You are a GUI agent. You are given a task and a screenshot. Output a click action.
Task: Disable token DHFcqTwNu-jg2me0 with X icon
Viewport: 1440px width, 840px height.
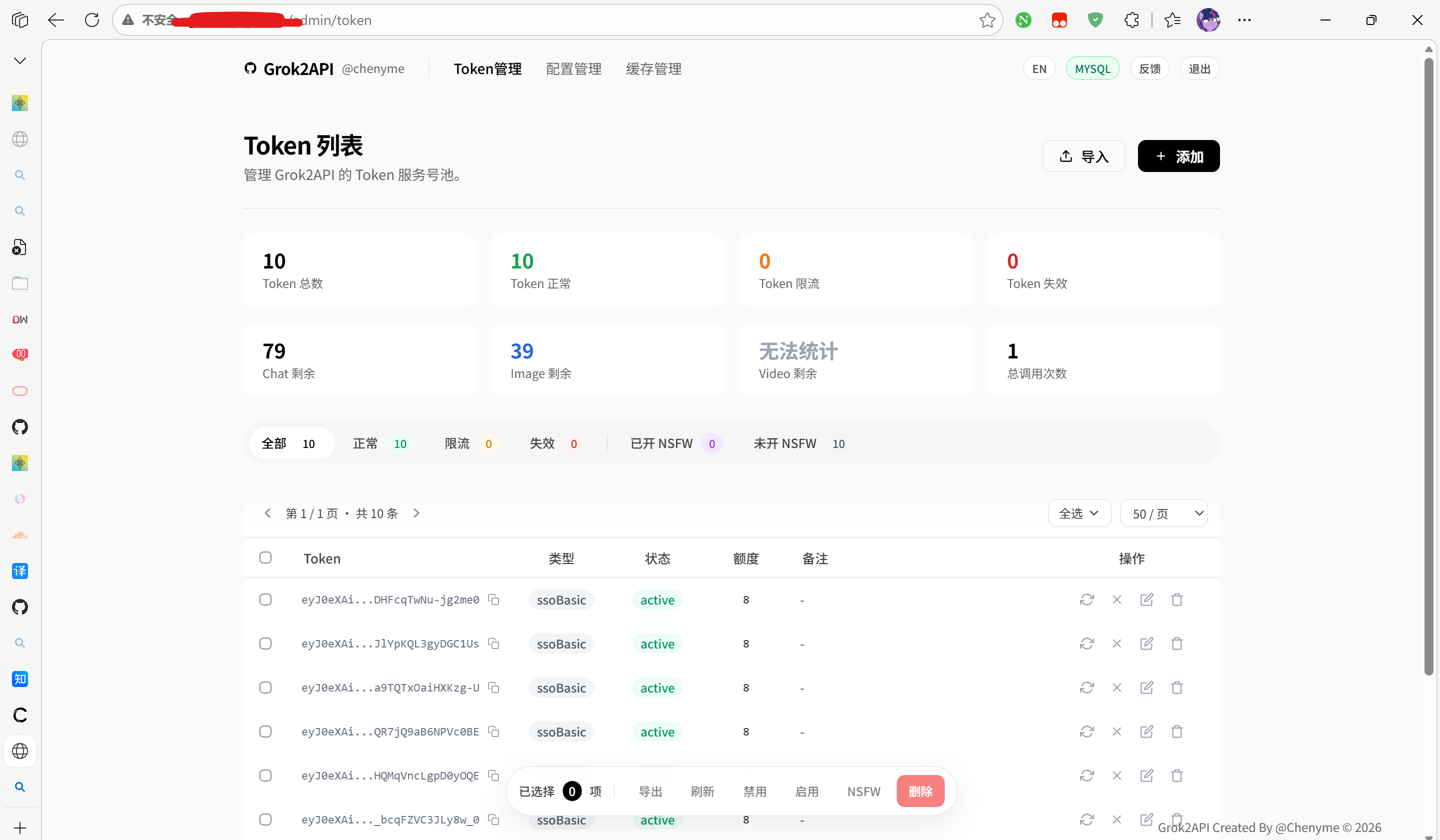(x=1116, y=599)
